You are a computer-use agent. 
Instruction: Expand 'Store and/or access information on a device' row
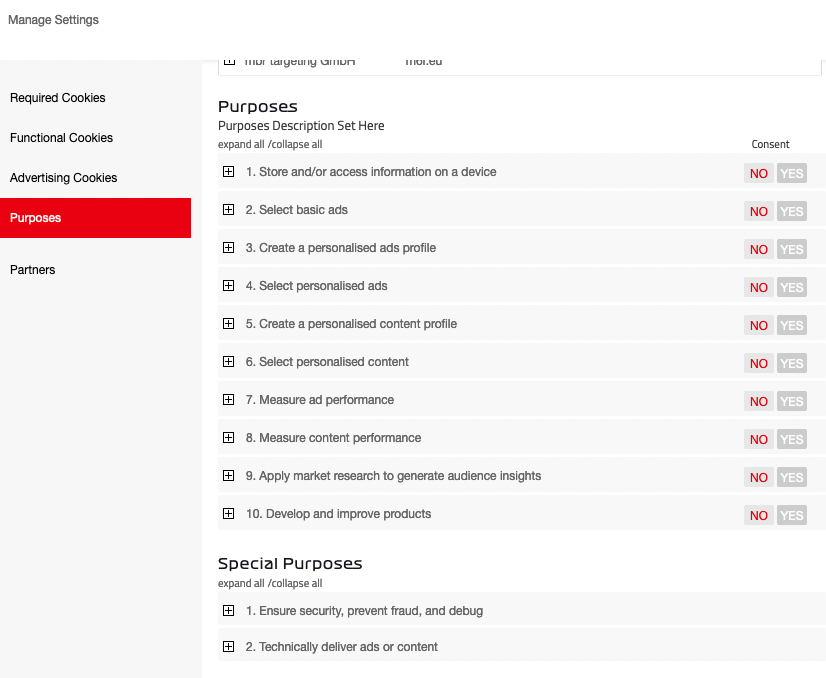(228, 172)
